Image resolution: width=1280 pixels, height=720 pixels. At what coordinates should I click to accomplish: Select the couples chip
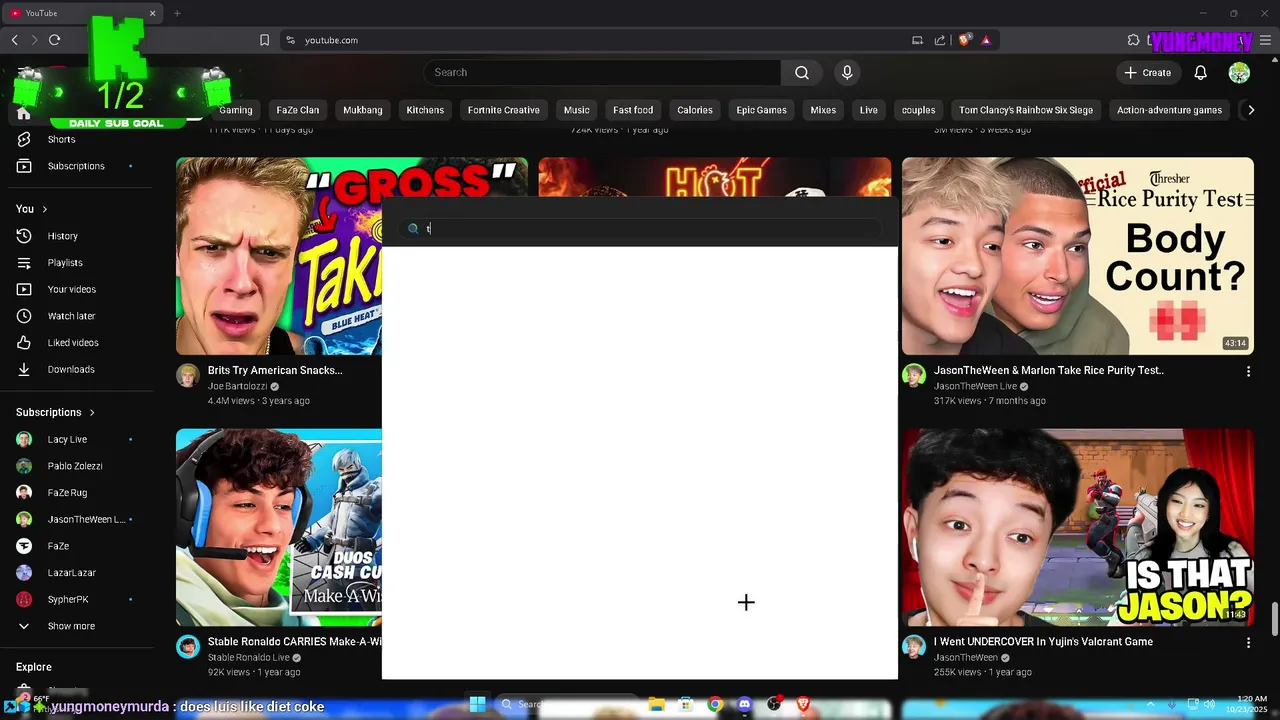[x=918, y=110]
